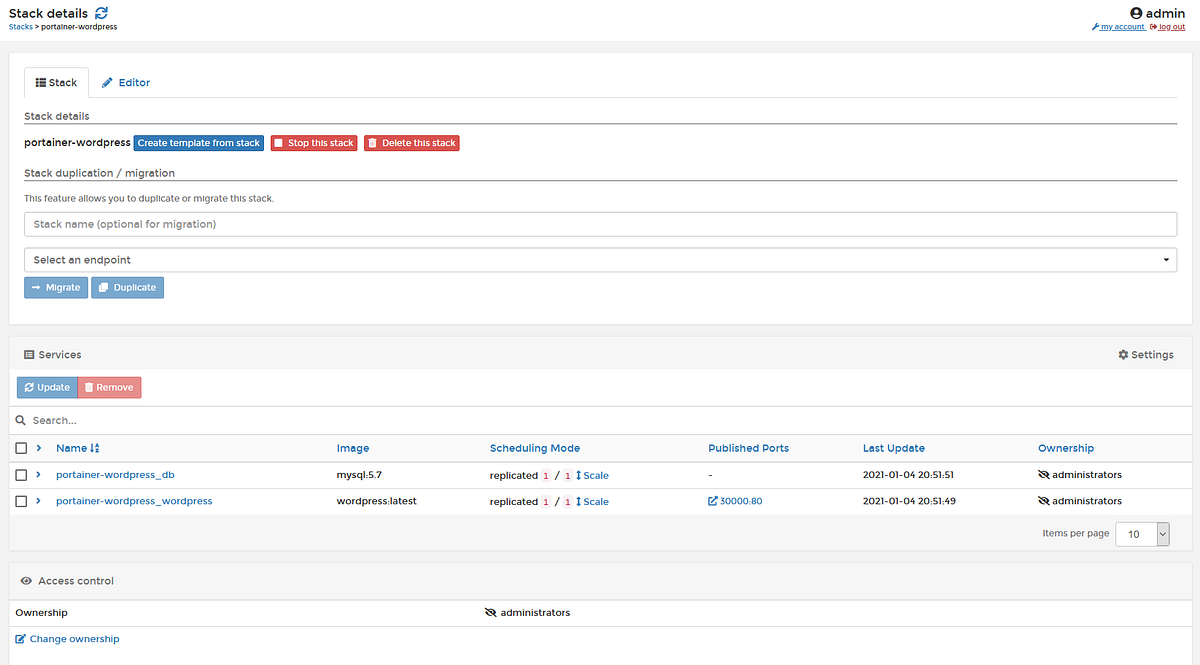
Task: Open the Select an endpoint dropdown
Action: click(600, 260)
